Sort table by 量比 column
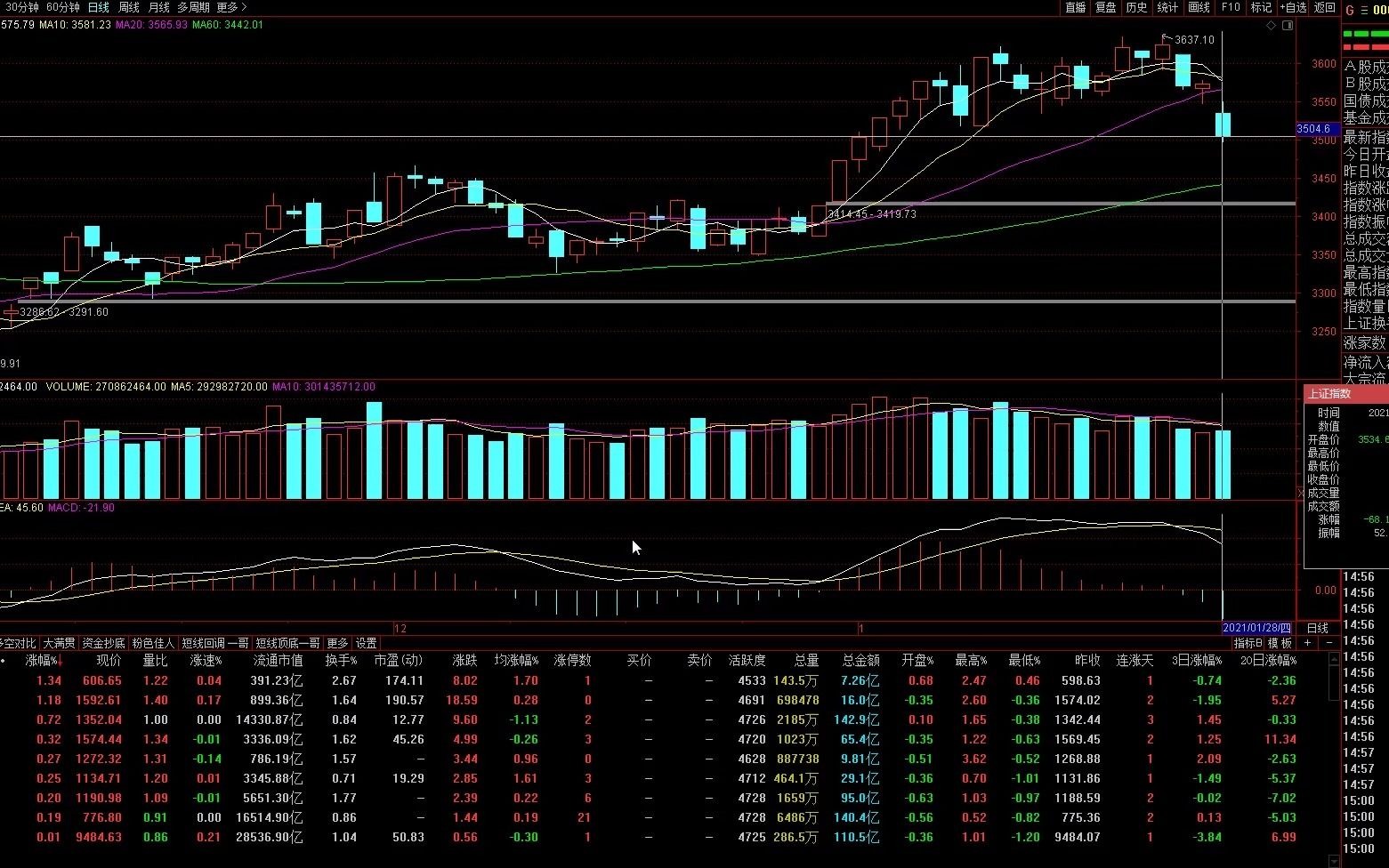This screenshot has height=868, width=1389. pos(155,661)
